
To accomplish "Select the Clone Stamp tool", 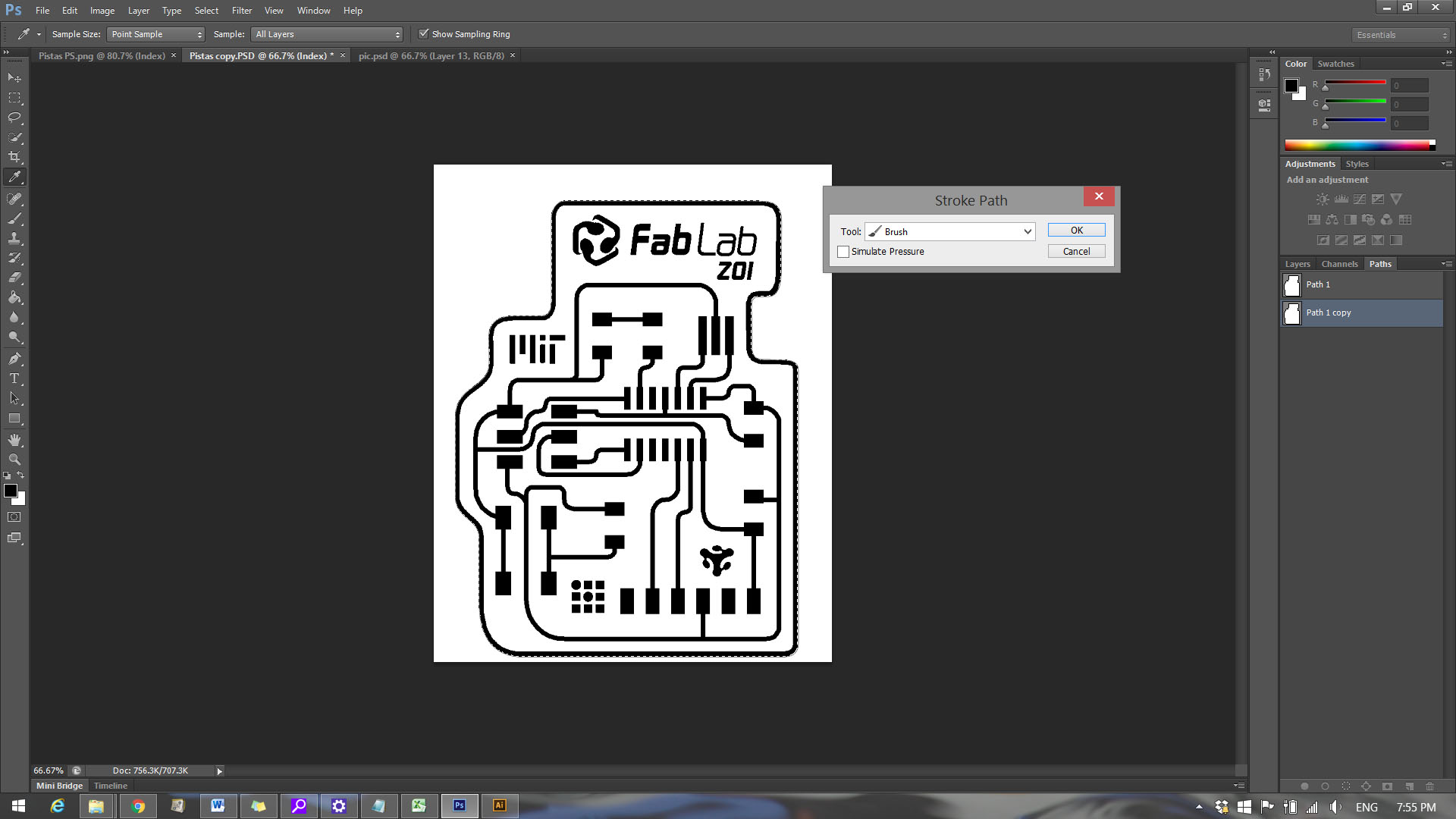I will coord(14,238).
